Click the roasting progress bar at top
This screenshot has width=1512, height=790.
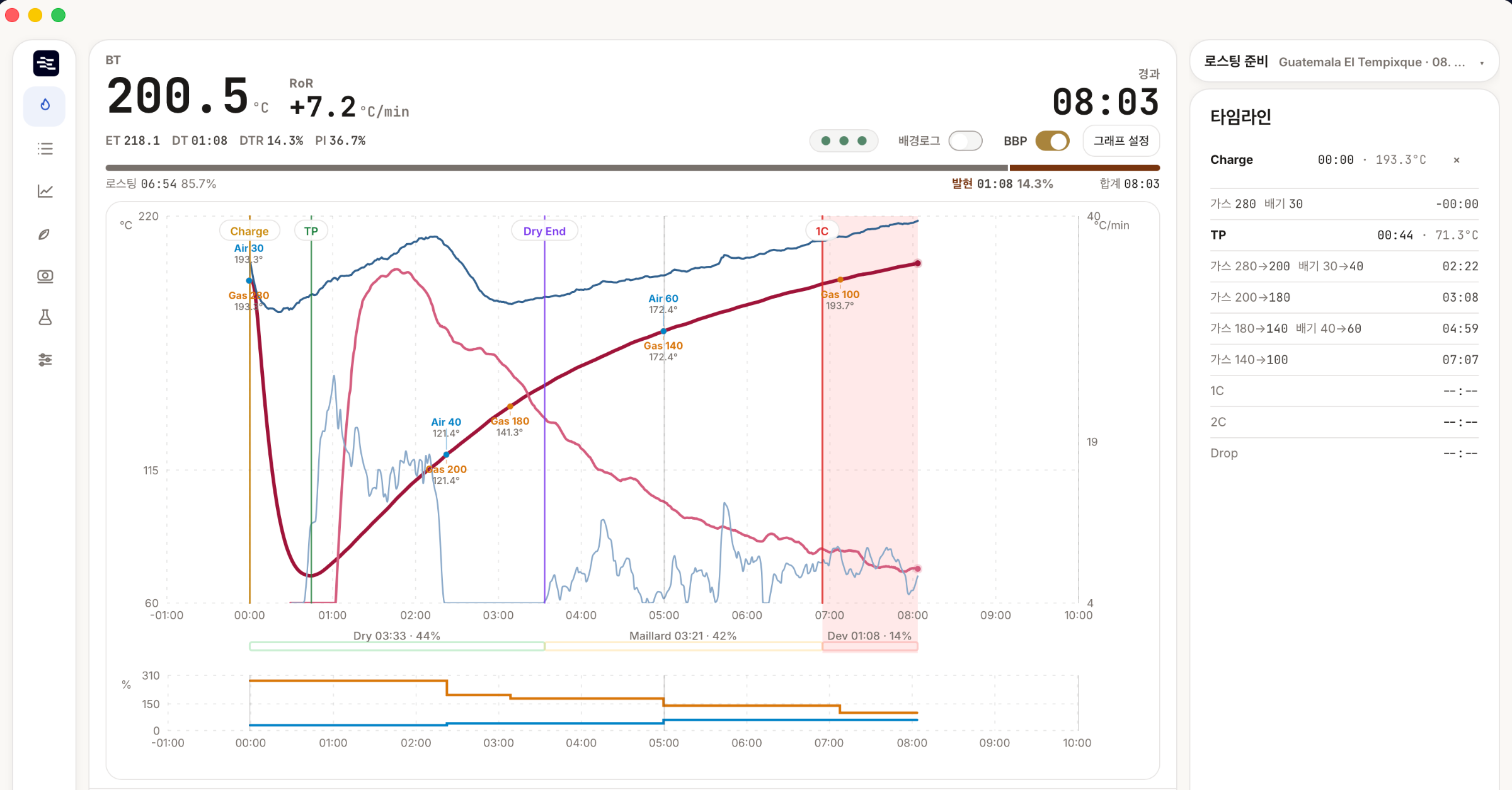click(633, 168)
